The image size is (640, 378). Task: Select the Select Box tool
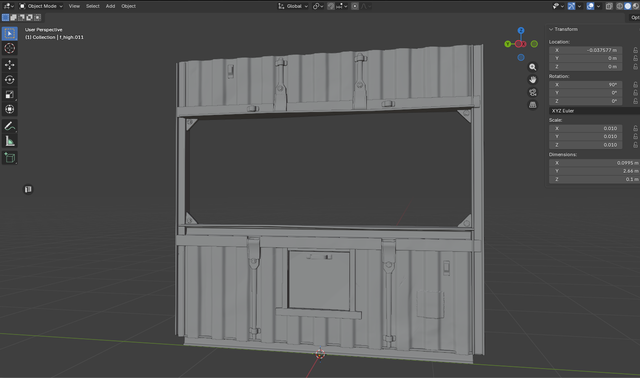pos(9,33)
